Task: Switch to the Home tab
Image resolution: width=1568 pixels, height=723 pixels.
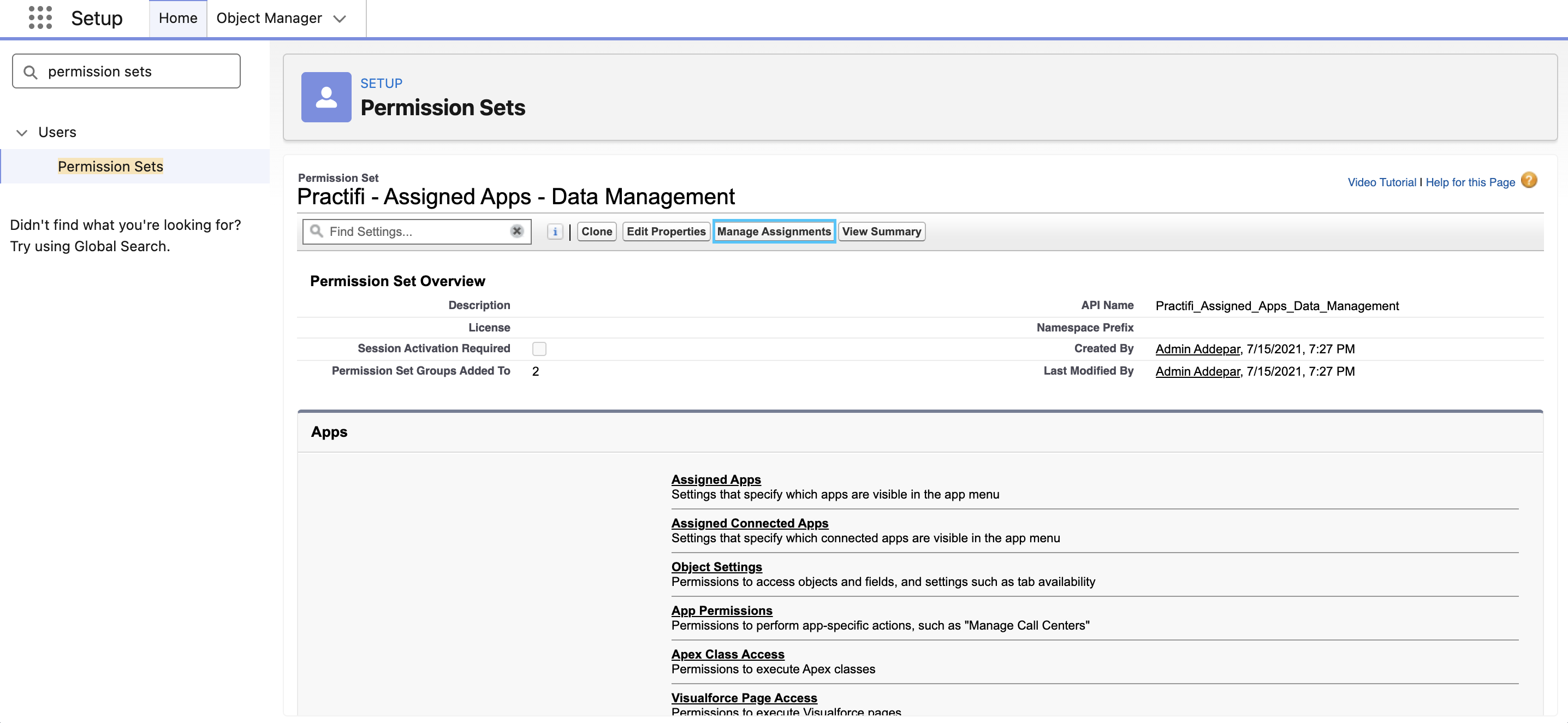Action: click(x=178, y=18)
